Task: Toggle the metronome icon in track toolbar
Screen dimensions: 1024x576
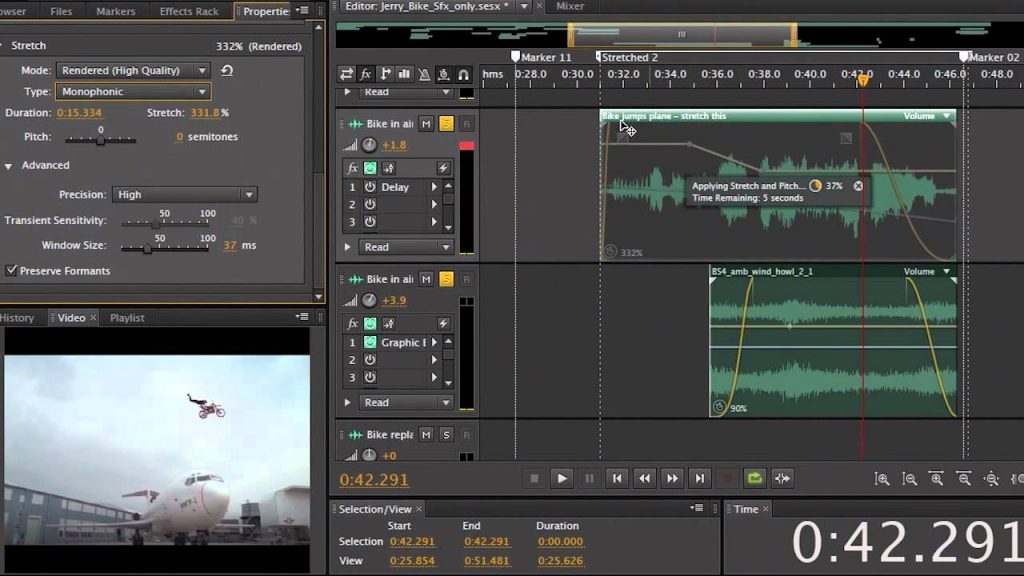Action: click(x=424, y=74)
